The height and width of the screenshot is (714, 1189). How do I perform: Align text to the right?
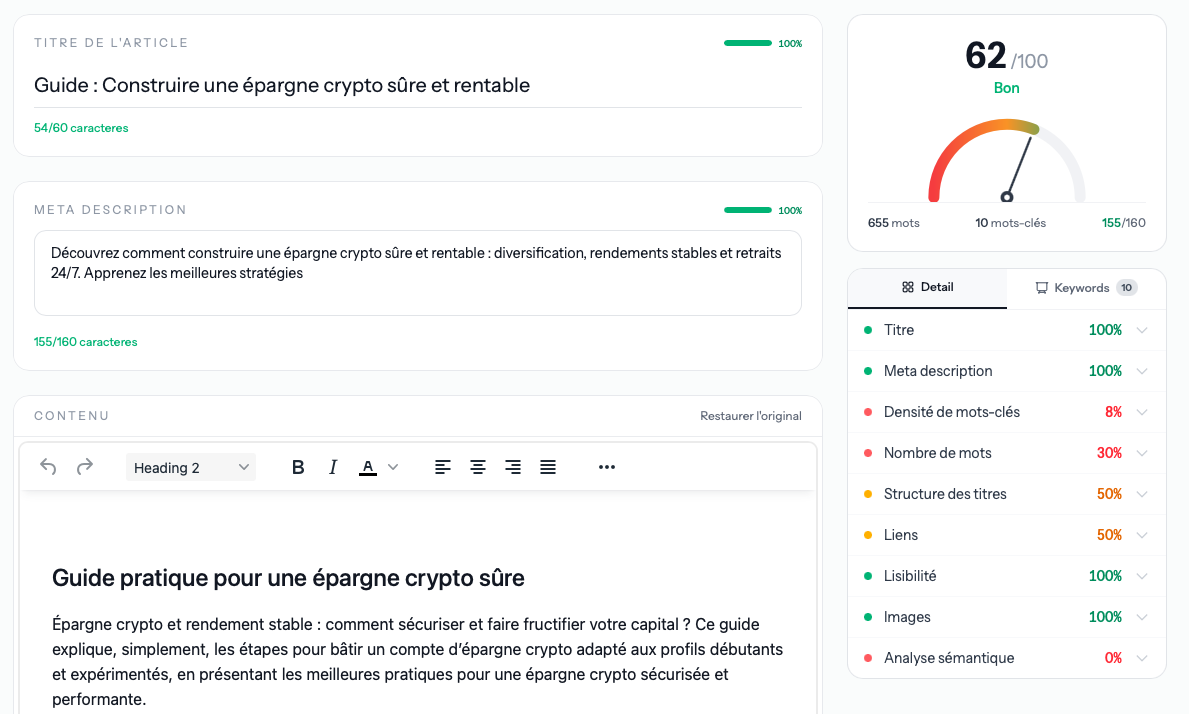tap(513, 466)
